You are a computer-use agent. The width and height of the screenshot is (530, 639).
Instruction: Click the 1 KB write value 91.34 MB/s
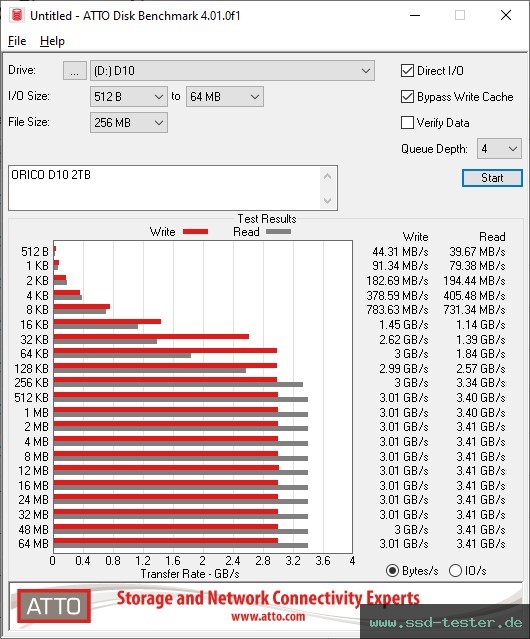[x=400, y=266]
